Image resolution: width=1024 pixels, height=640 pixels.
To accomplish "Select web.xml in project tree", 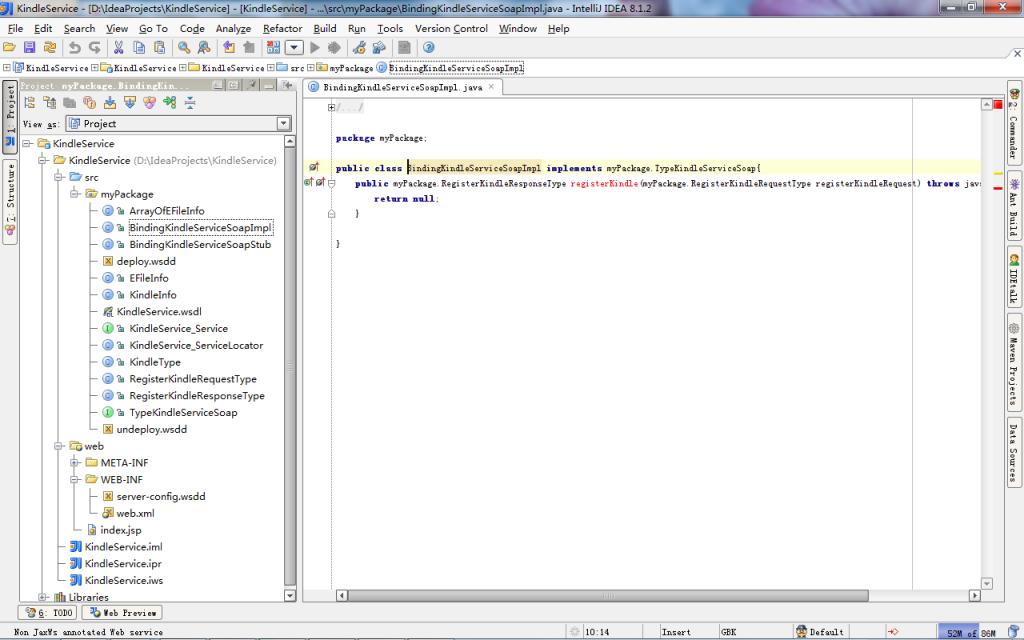I will pyautogui.click(x=135, y=513).
